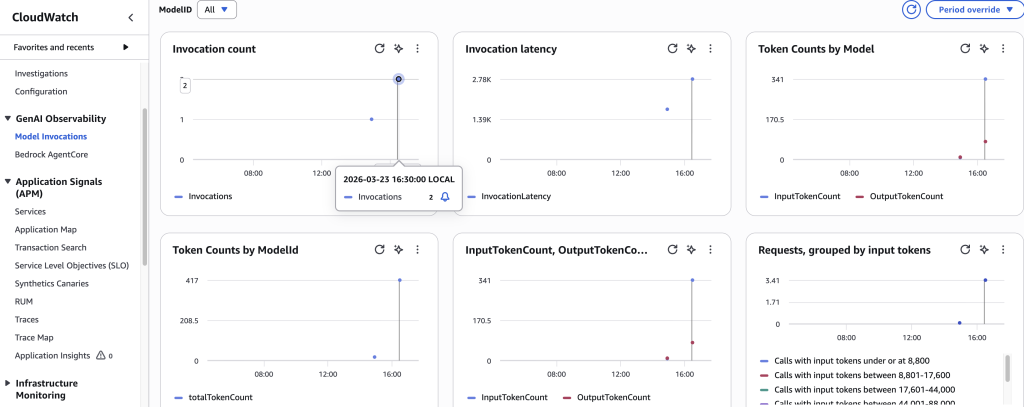The width and height of the screenshot is (1024, 407).
Task: Toggle OutputTokenCount legend in Token Counts by Model
Action: tap(906, 196)
